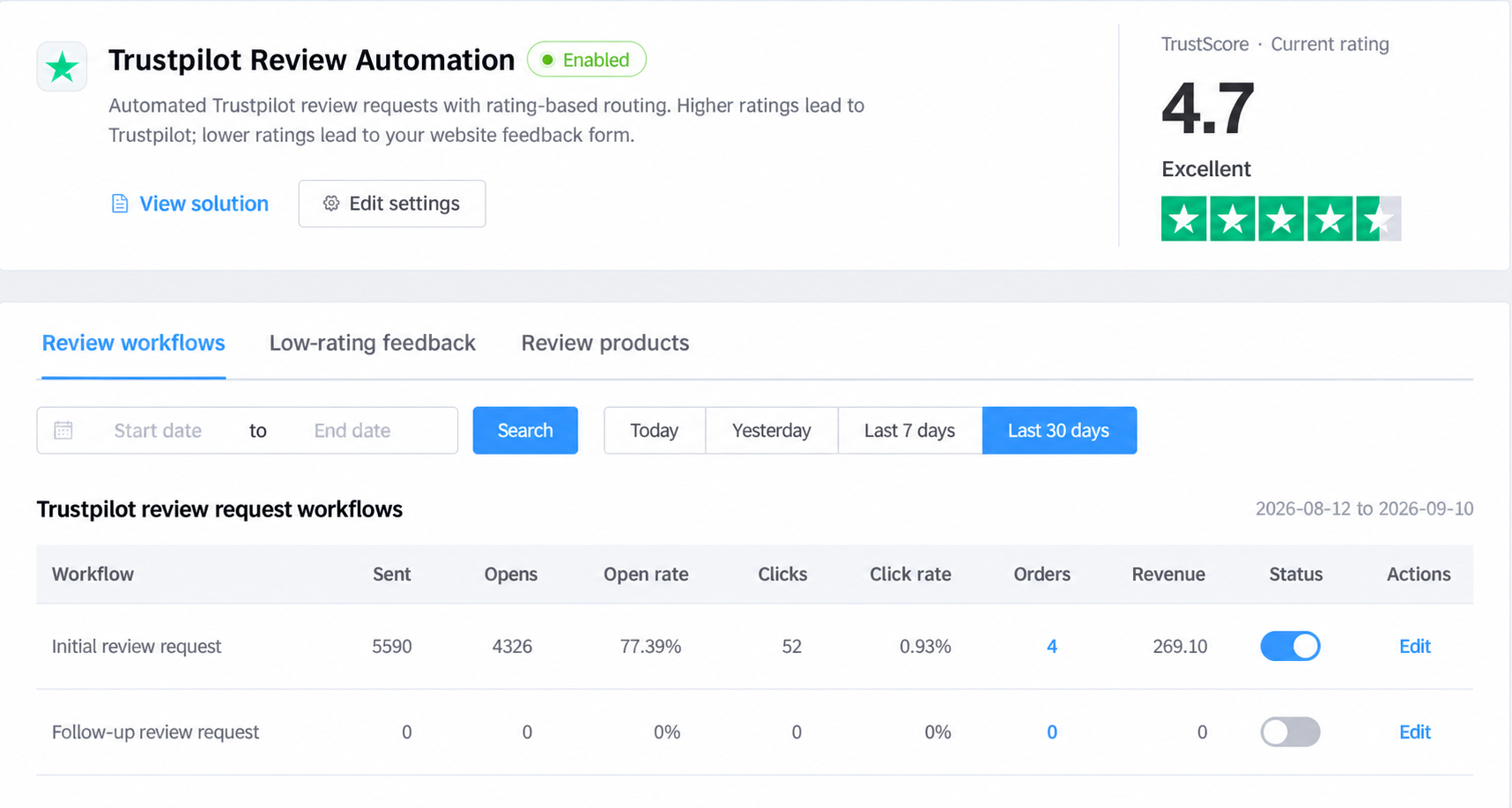Edit the Follow-up review request workflow
1512x808 pixels.
(x=1414, y=731)
